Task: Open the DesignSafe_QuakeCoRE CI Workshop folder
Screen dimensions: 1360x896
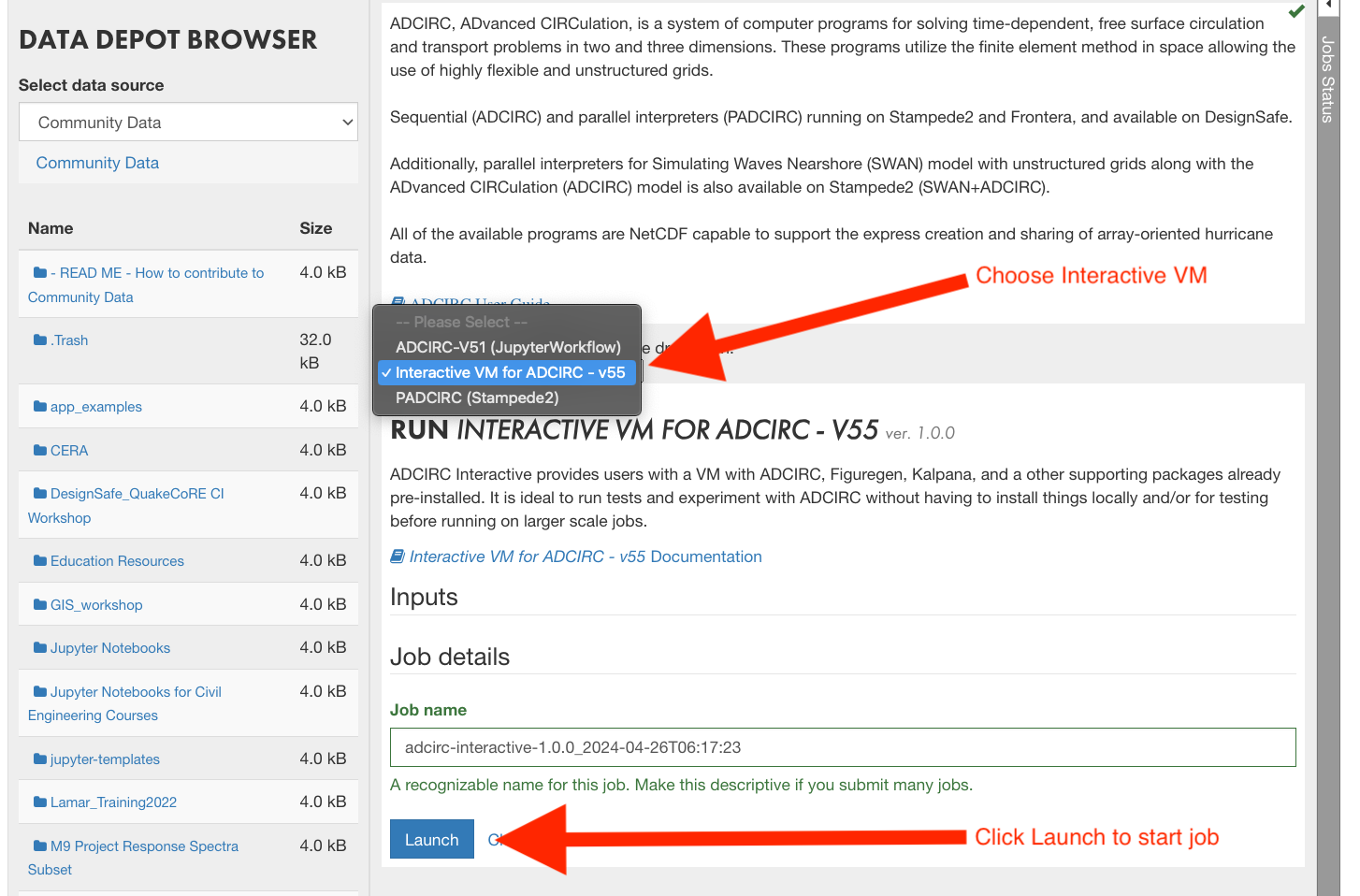Action: (126, 506)
